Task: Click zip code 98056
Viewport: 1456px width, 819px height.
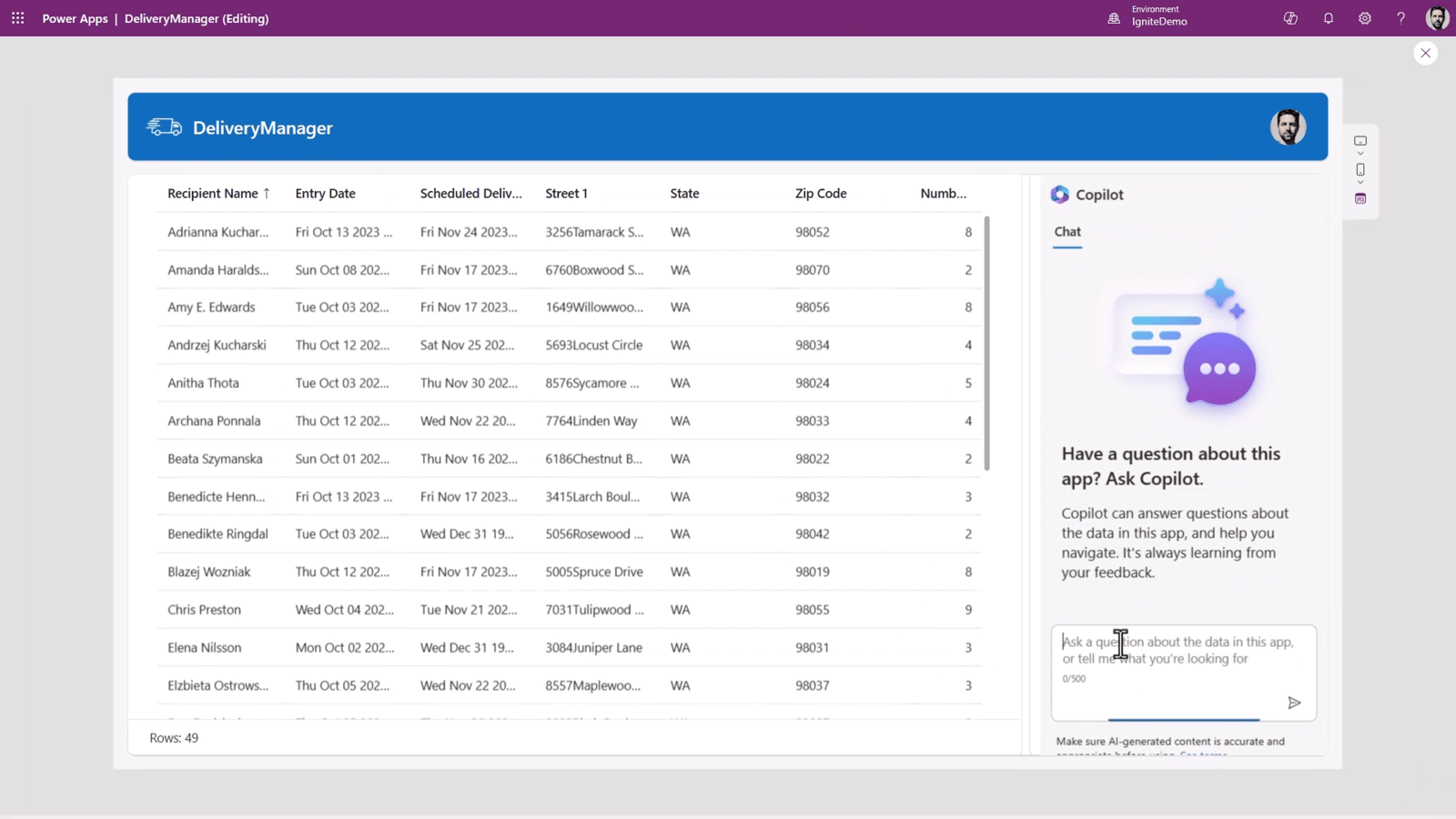Action: click(x=812, y=308)
